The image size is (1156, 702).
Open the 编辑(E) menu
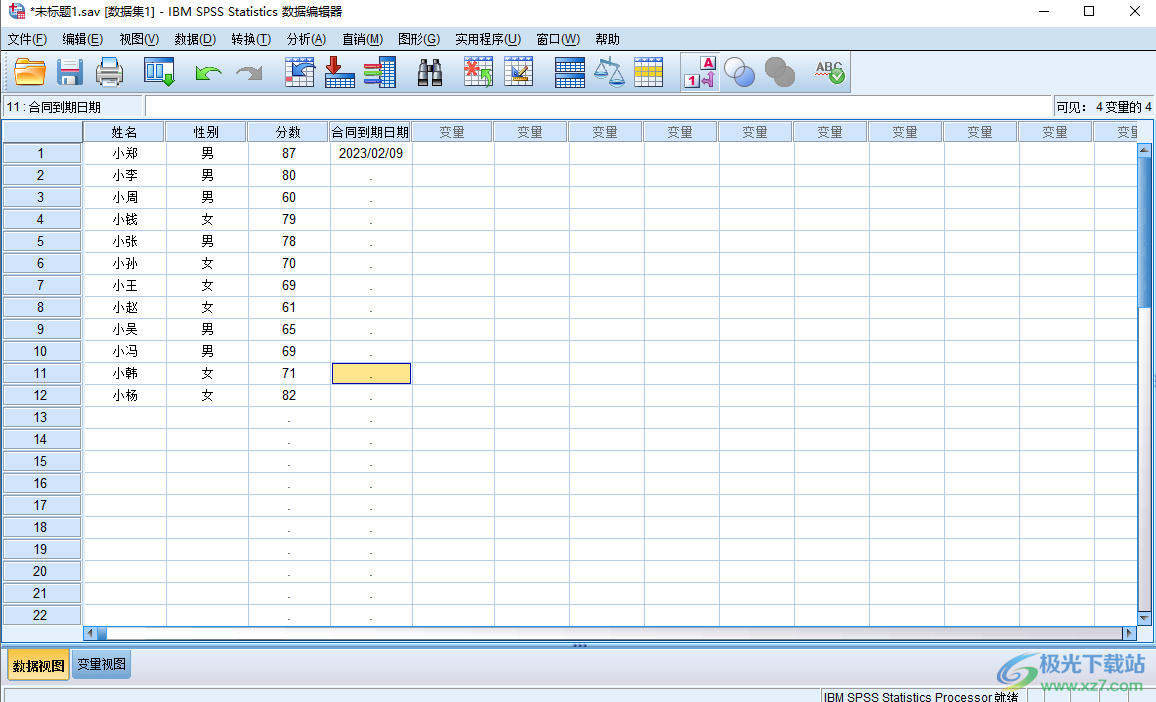click(83, 39)
